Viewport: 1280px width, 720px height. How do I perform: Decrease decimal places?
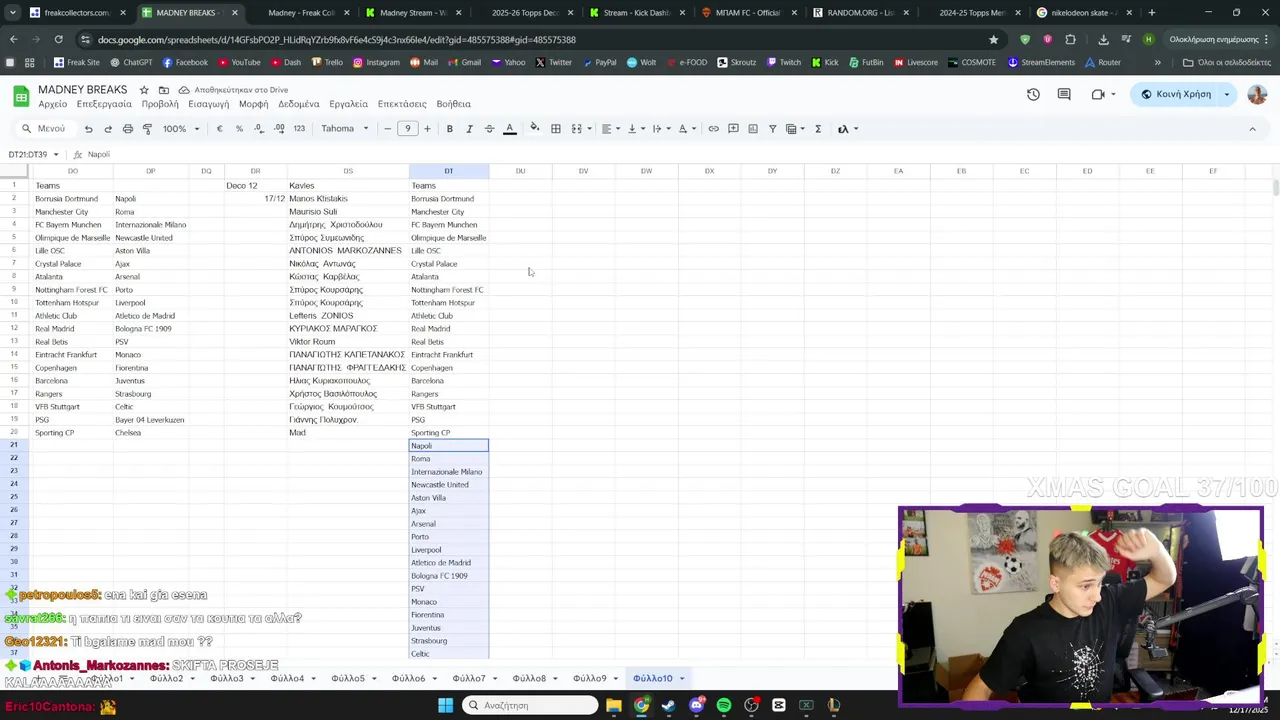click(259, 129)
